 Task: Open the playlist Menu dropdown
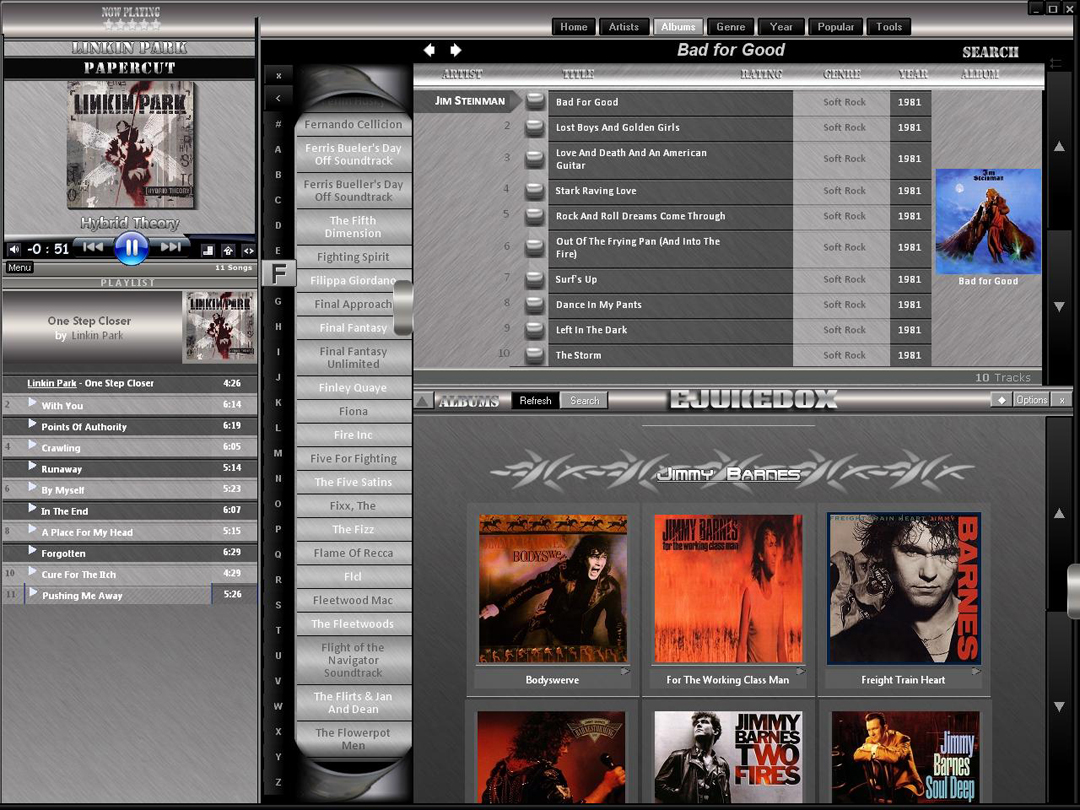(x=19, y=268)
